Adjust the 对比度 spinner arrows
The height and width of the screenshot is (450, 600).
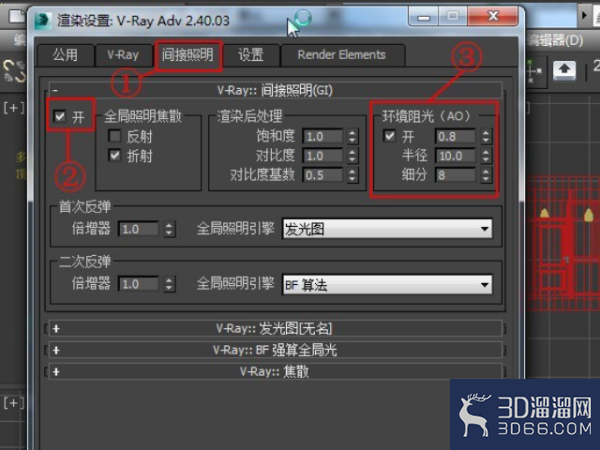[x=352, y=156]
